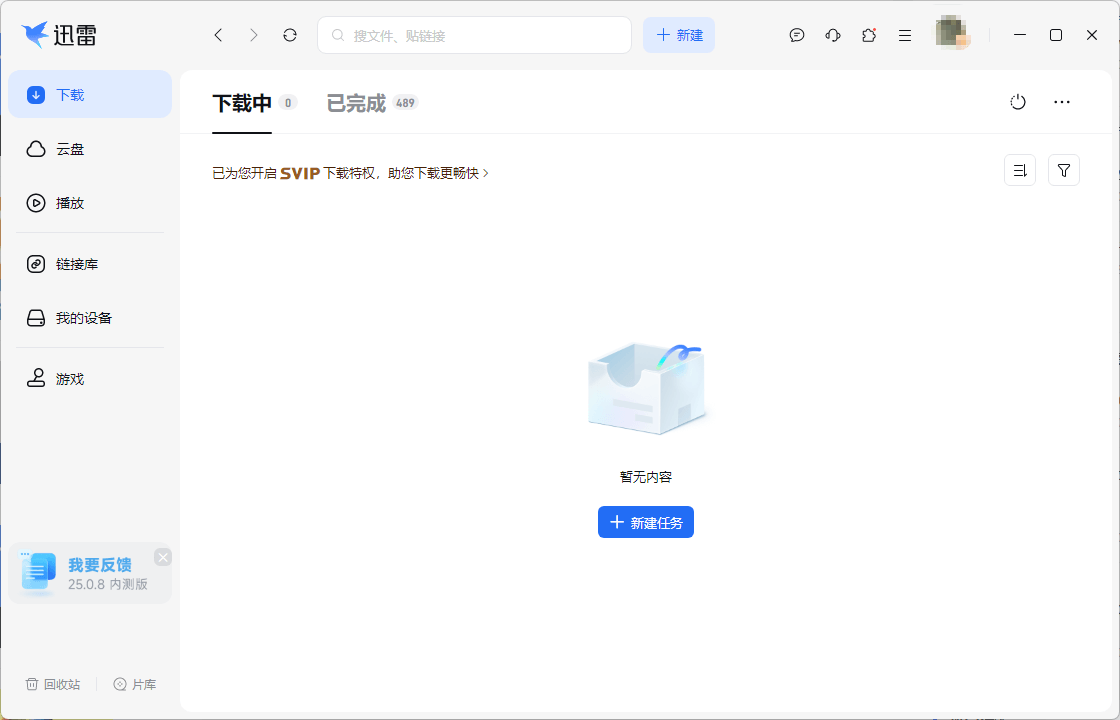Open 游戏 in the sidebar
This screenshot has height=720, width=1120.
(90, 379)
